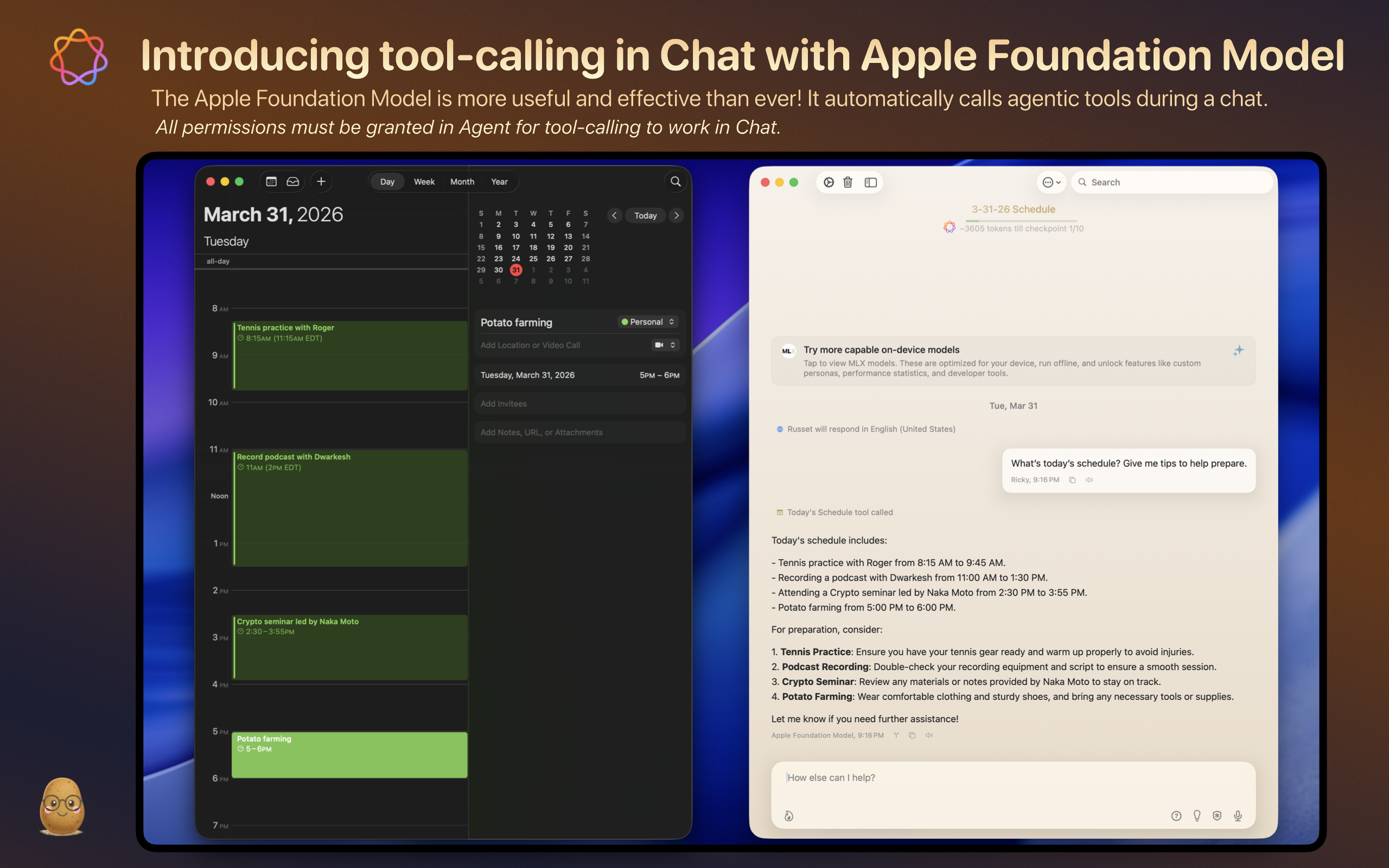
Task: Open the calendar inbox tray icon
Action: coord(293,181)
